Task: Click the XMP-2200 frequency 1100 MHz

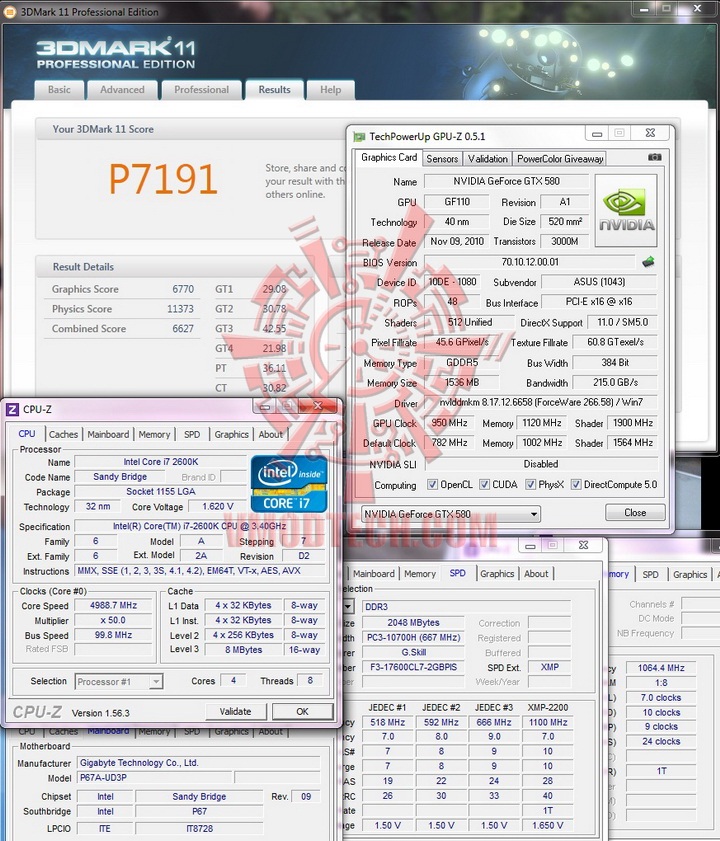Action: (547, 722)
